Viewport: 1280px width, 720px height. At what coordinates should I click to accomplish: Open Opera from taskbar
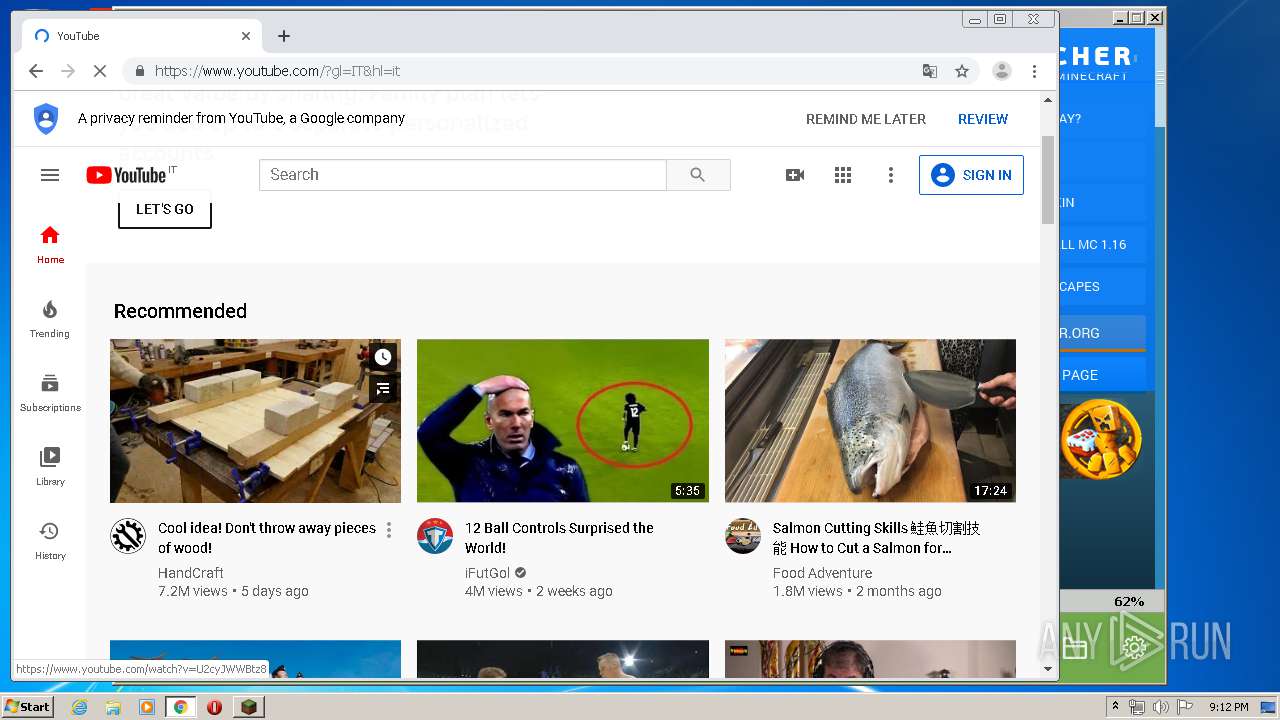point(214,707)
